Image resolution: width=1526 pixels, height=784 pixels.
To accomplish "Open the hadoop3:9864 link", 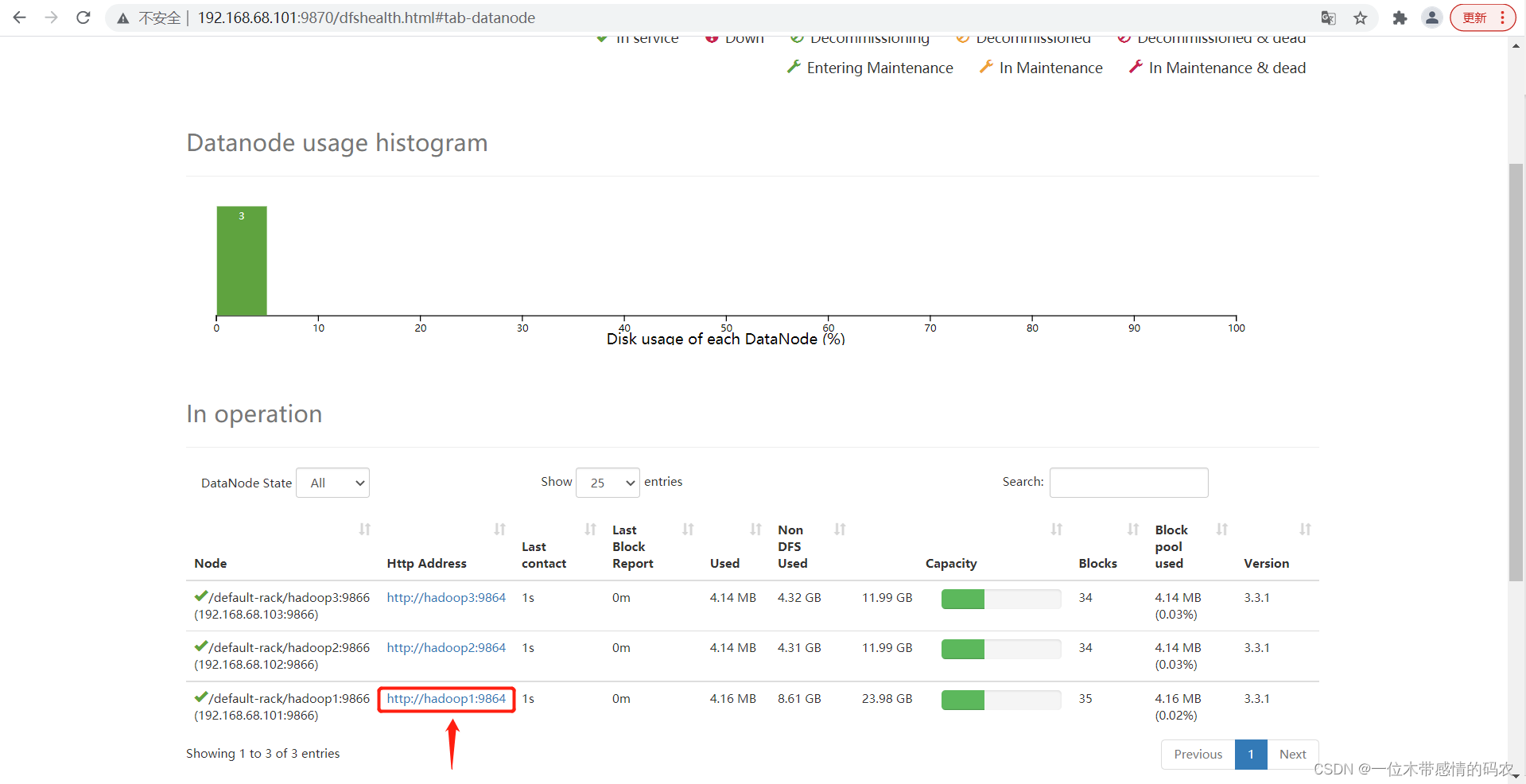I will pos(446,598).
